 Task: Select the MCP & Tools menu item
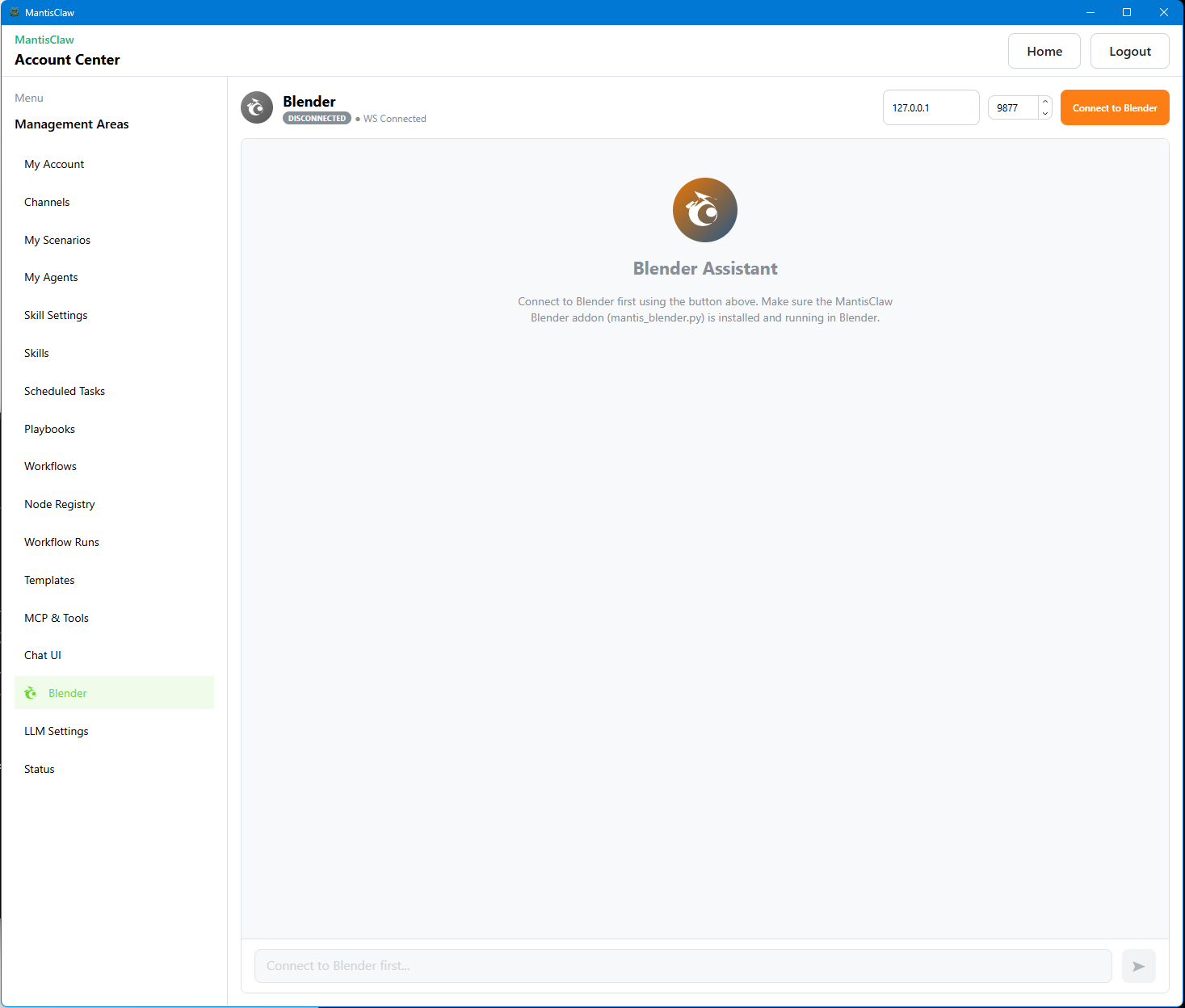[57, 618]
